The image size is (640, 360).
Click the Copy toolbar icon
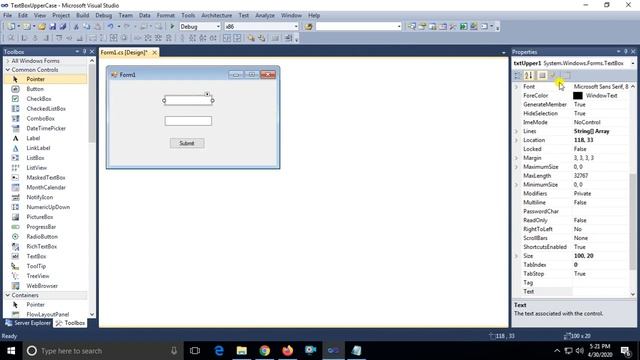87,27
